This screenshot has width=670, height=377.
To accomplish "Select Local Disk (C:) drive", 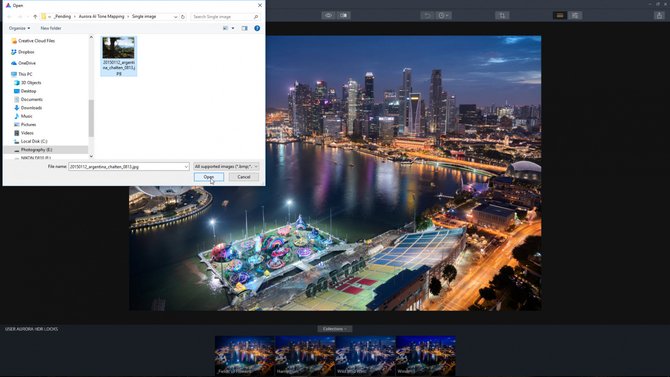I will [x=30, y=141].
